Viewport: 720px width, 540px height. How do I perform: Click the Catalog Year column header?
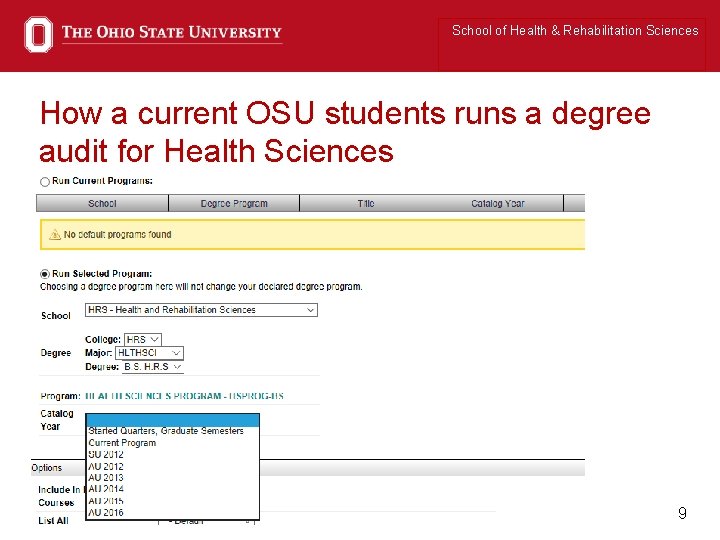(x=498, y=203)
